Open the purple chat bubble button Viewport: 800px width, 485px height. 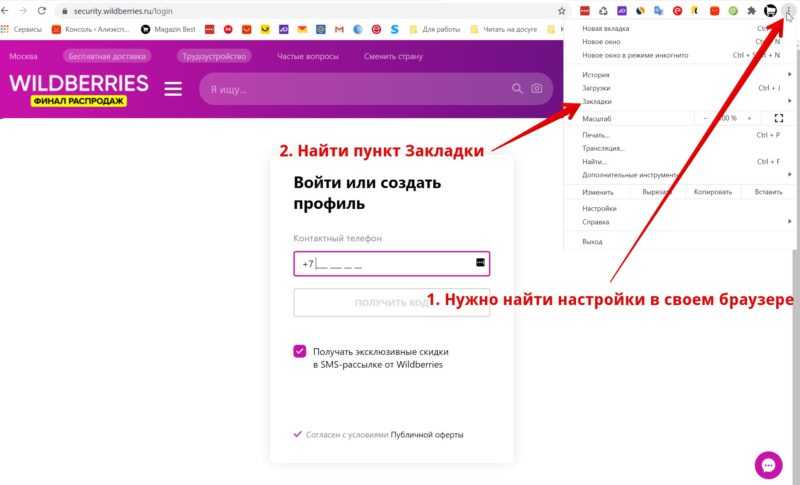pyautogui.click(x=768, y=465)
